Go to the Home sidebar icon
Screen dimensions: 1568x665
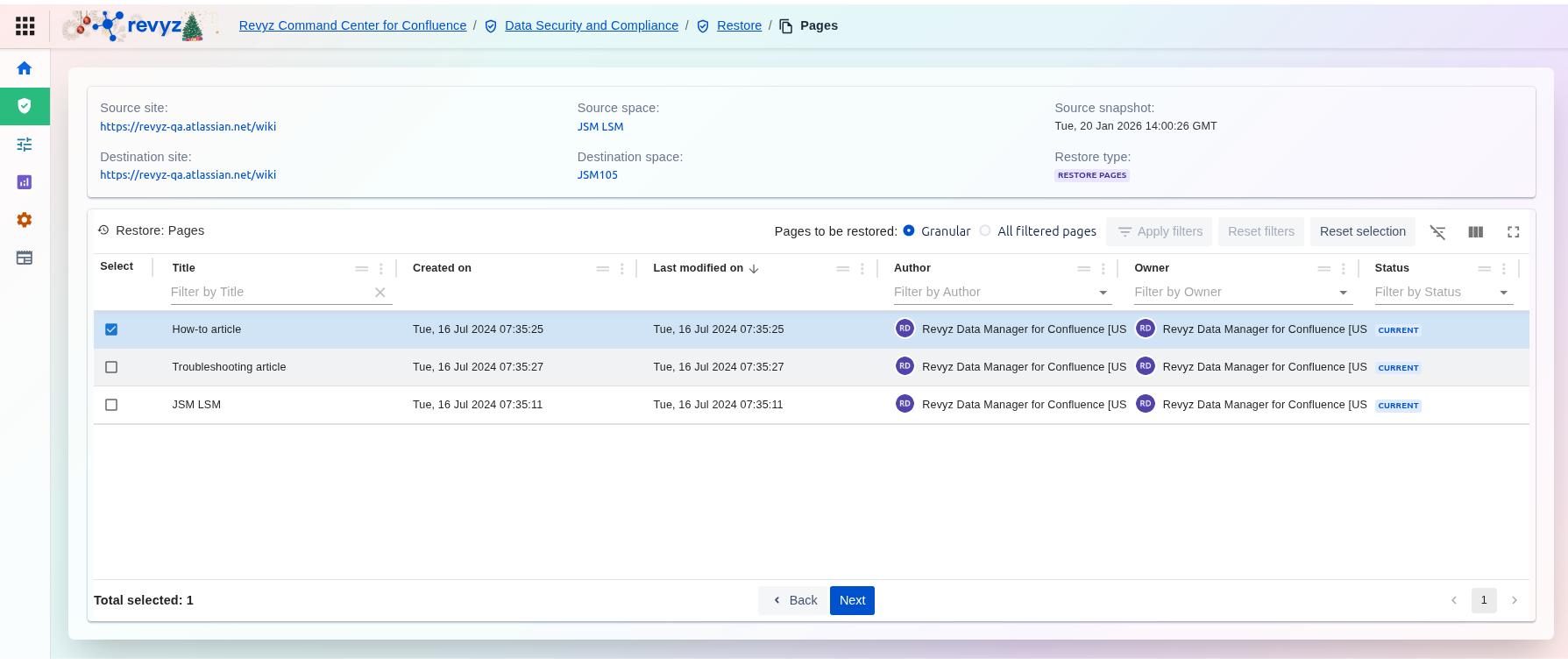pos(25,68)
